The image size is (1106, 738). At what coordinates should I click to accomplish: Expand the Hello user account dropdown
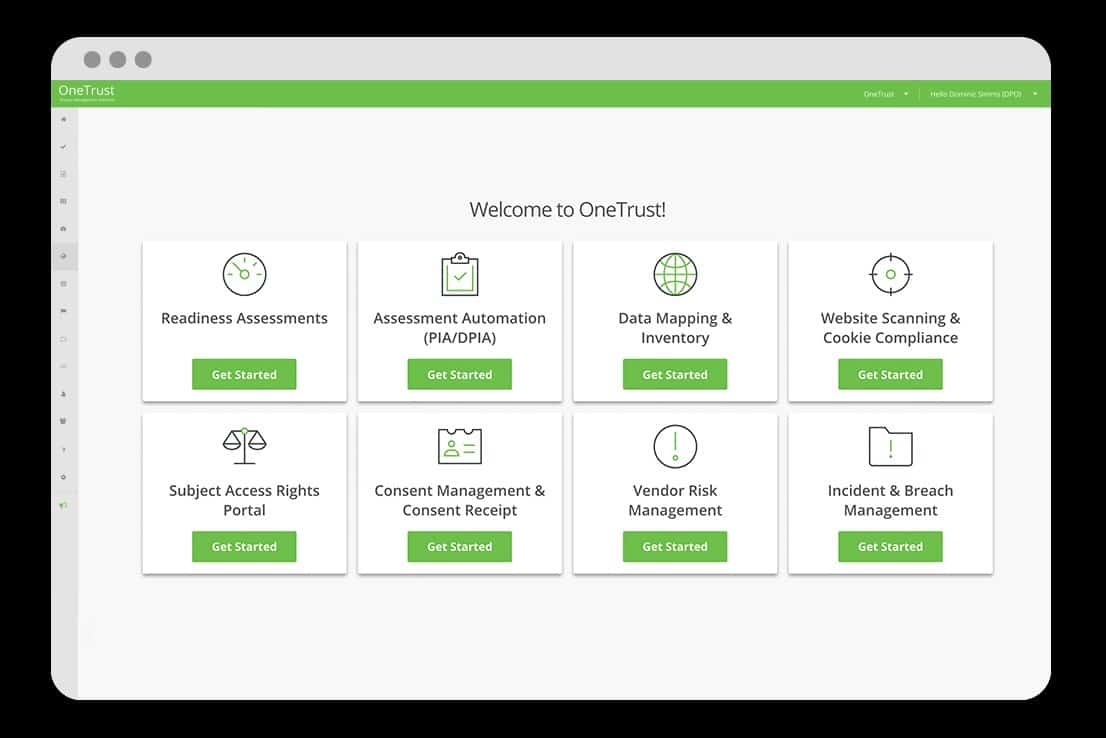click(983, 94)
